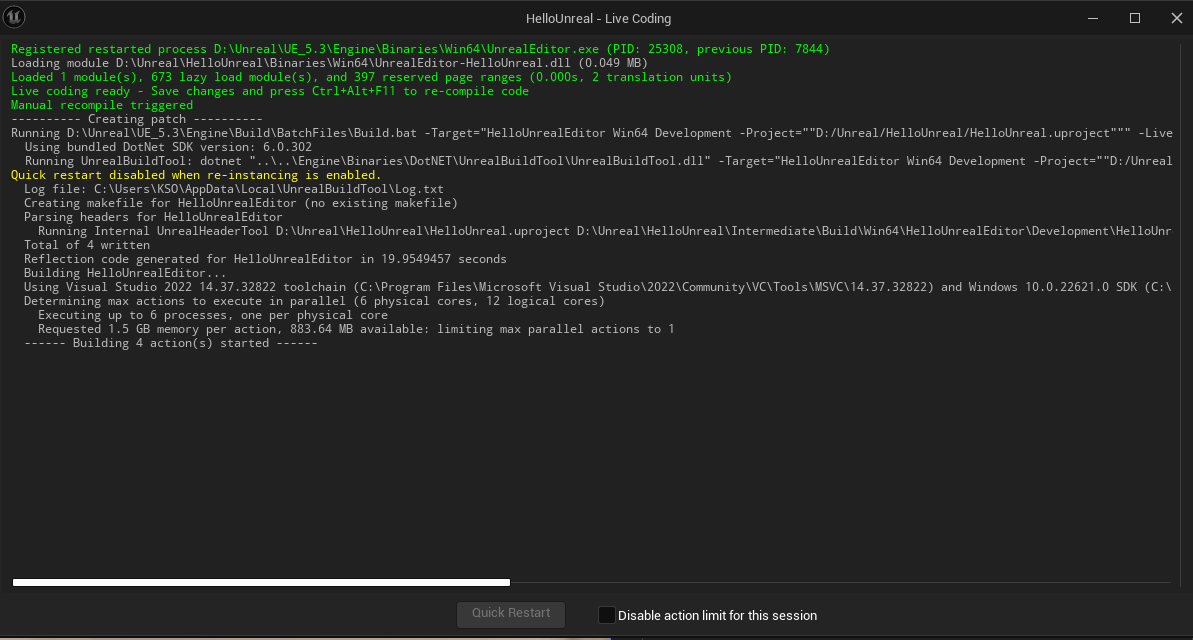
Task: Click the 'Total of 4 written' line
Action: pyautogui.click(x=87, y=245)
